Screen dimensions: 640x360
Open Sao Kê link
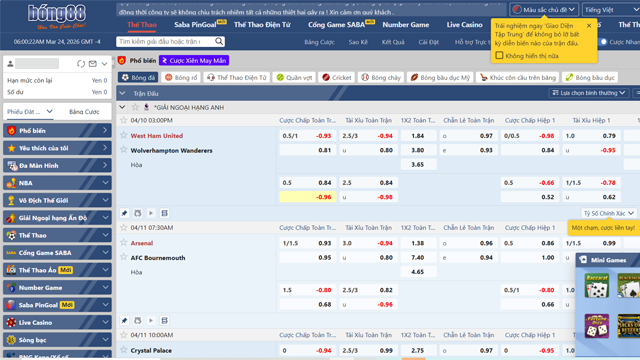358,42
